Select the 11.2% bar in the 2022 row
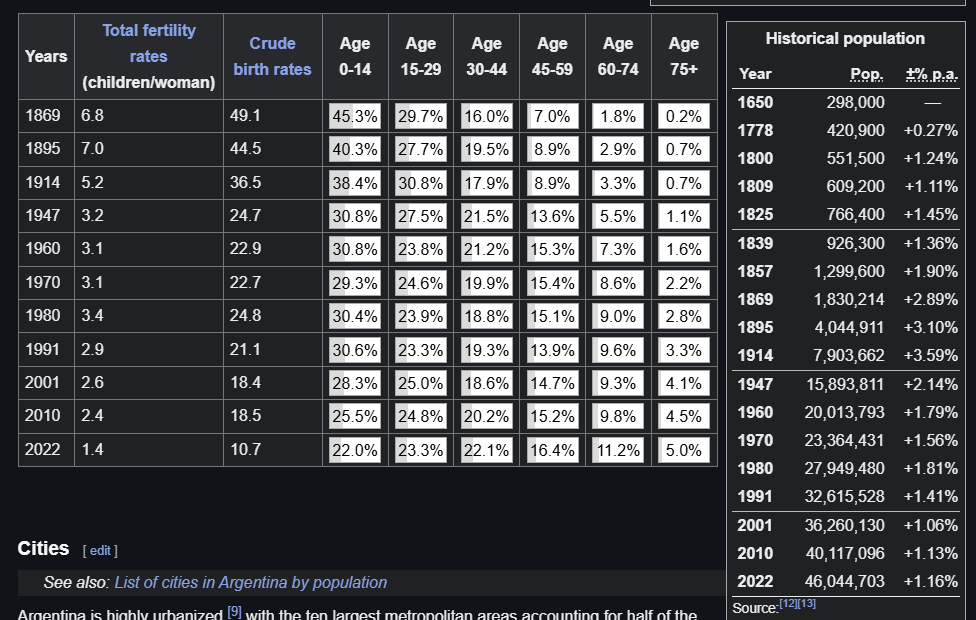The width and height of the screenshot is (976, 620). point(618,450)
